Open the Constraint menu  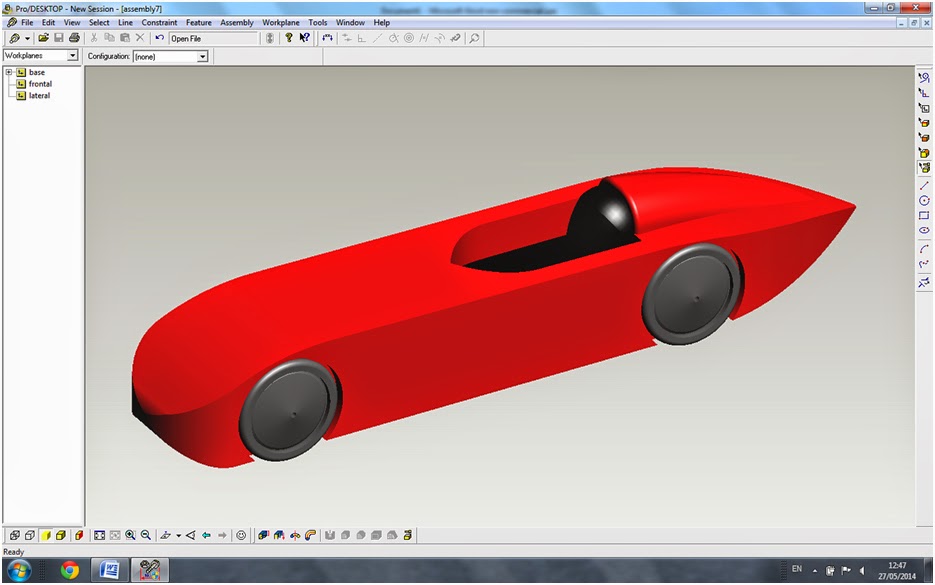[x=159, y=22]
